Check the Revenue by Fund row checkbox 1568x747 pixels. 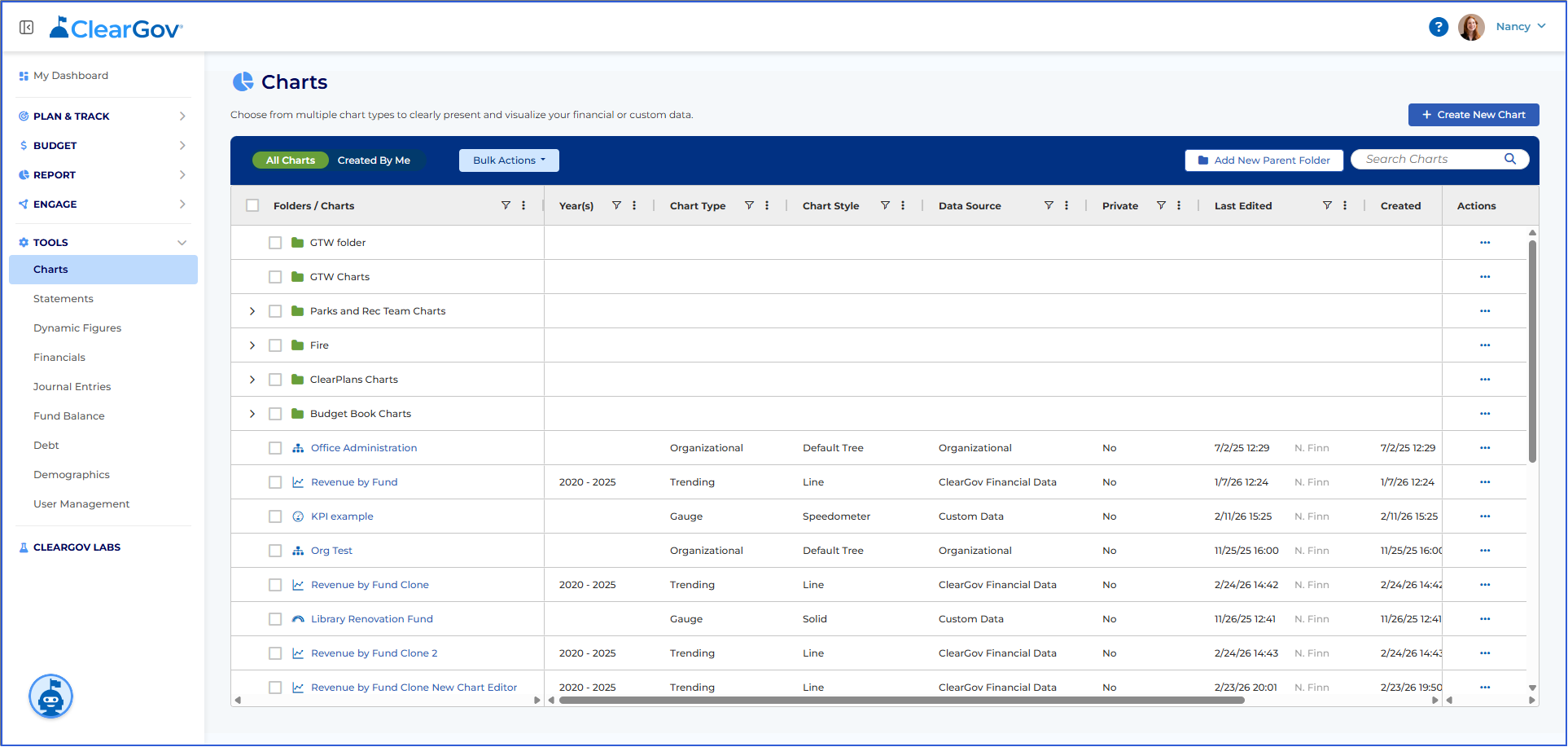pyautogui.click(x=275, y=482)
